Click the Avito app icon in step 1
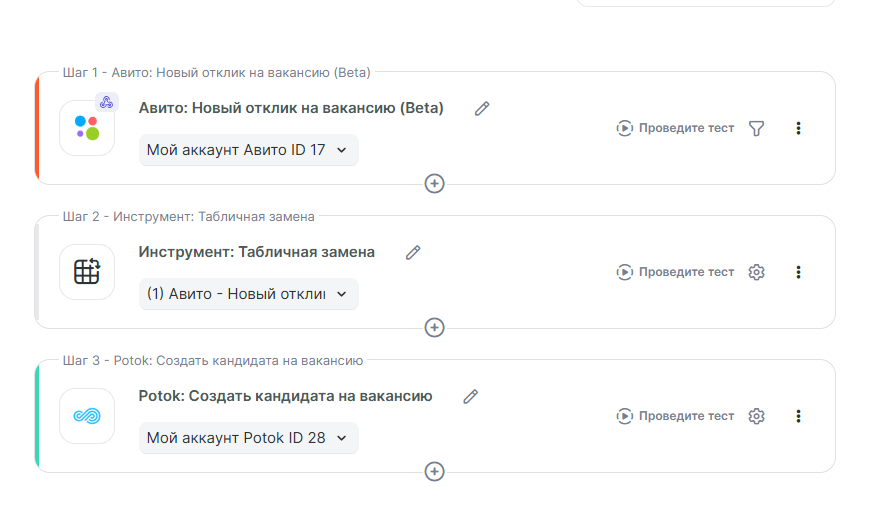The height and width of the screenshot is (527, 885). [87, 128]
